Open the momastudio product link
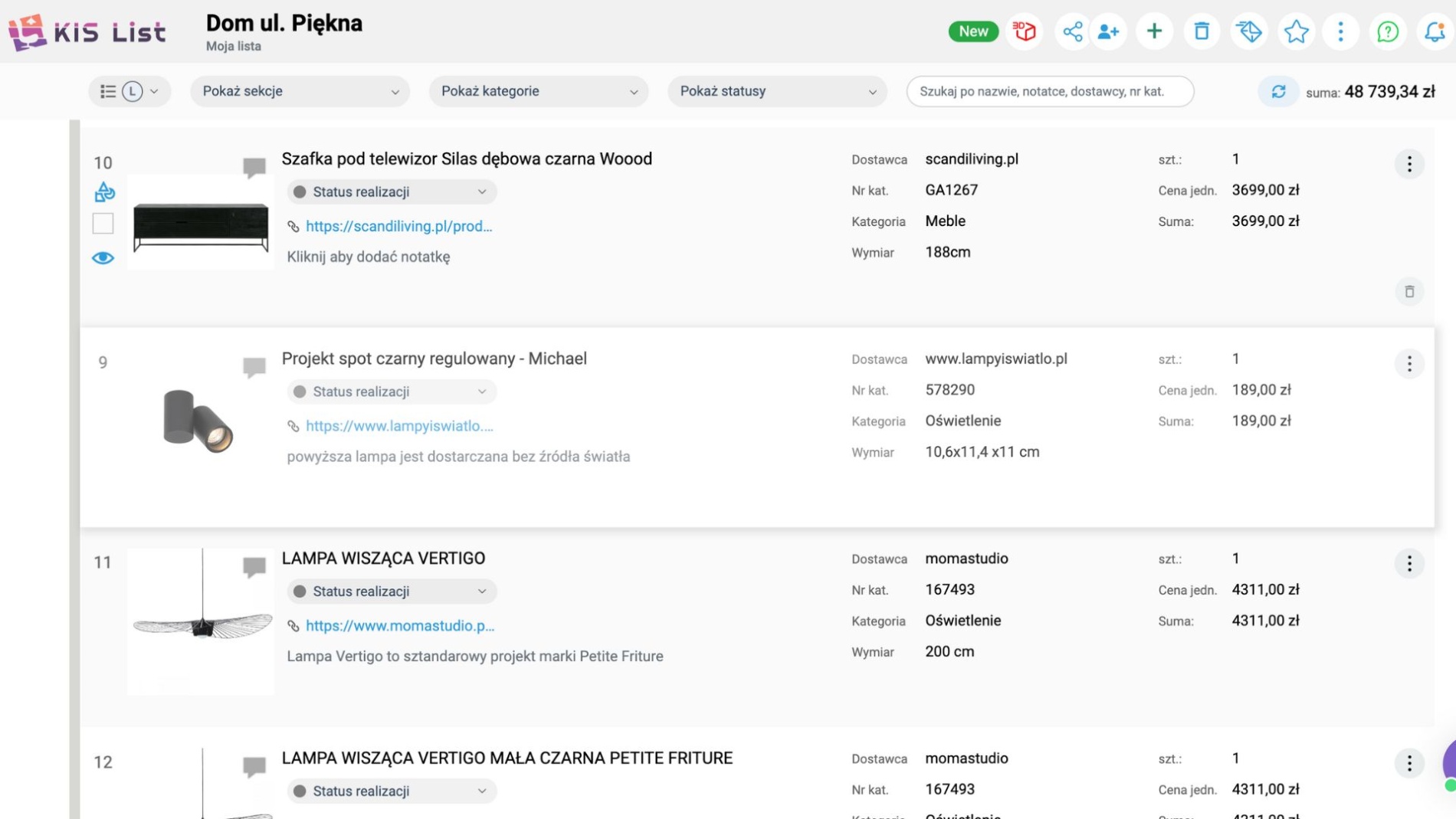The width and height of the screenshot is (1456, 819). [399, 626]
